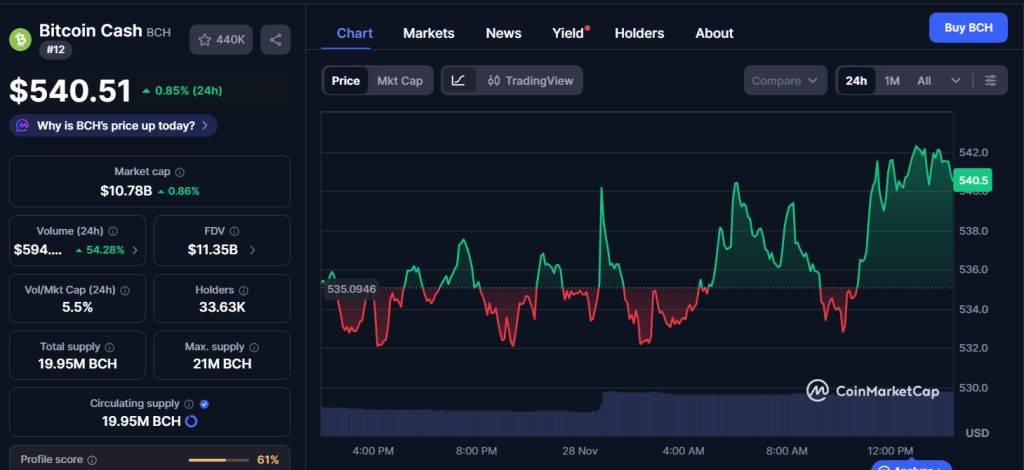Viewport: 1024px width, 470px height.
Task: Click Market cap info icon
Action: click(x=180, y=172)
